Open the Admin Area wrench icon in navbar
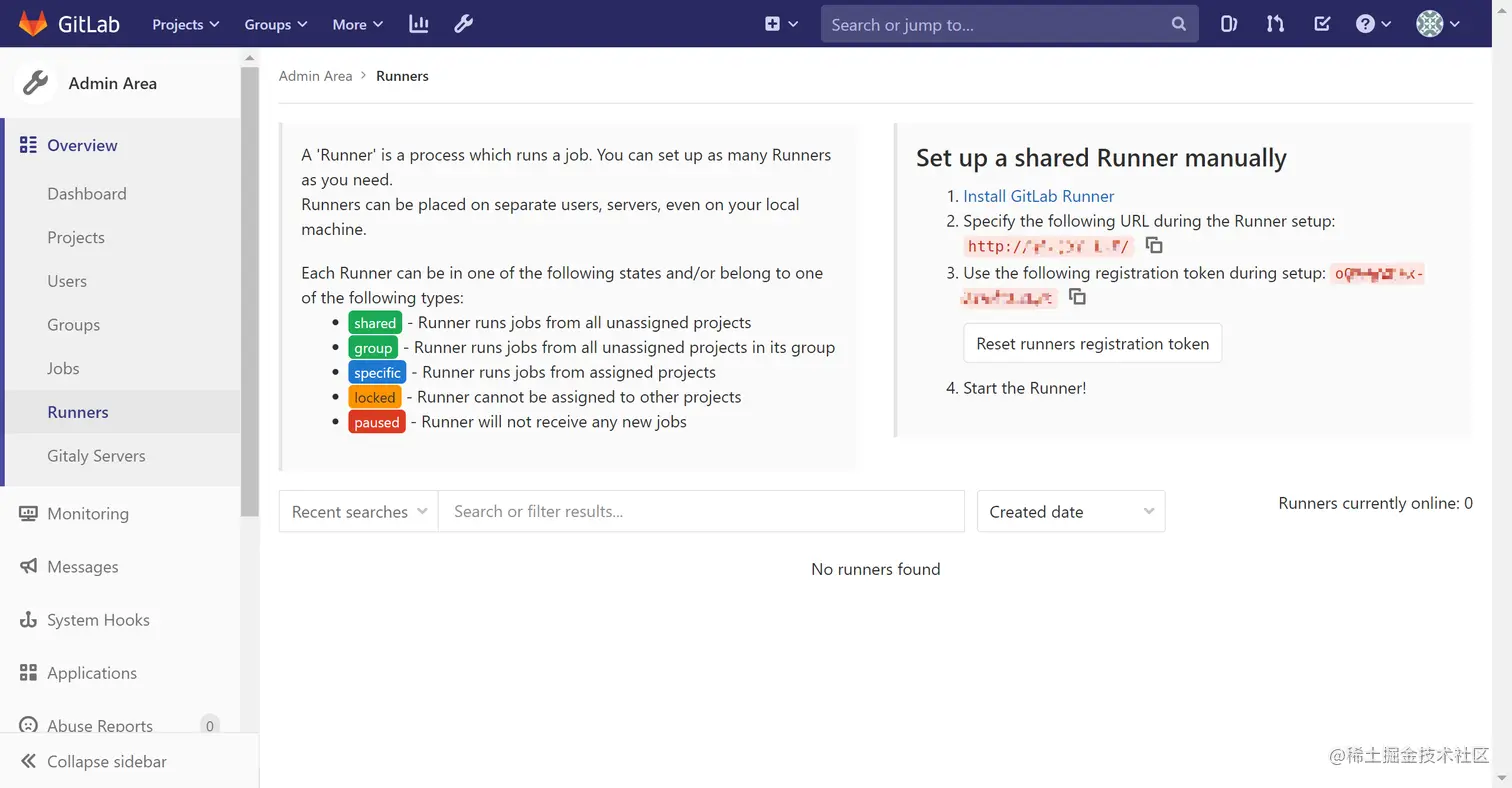 coord(463,24)
